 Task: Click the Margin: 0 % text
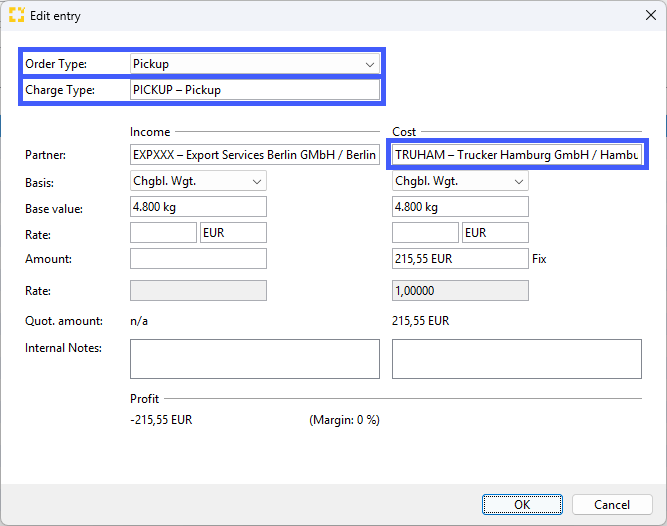tap(344, 420)
